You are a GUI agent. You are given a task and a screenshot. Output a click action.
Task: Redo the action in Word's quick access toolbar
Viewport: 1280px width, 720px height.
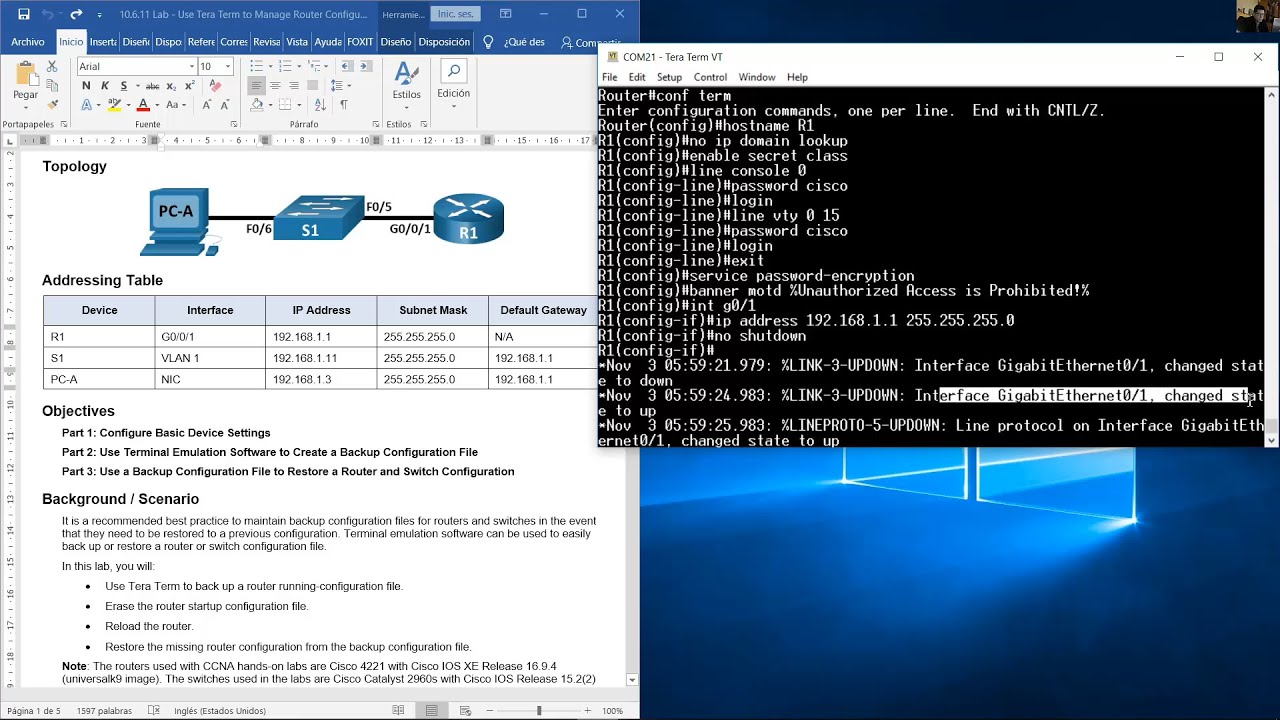click(76, 14)
